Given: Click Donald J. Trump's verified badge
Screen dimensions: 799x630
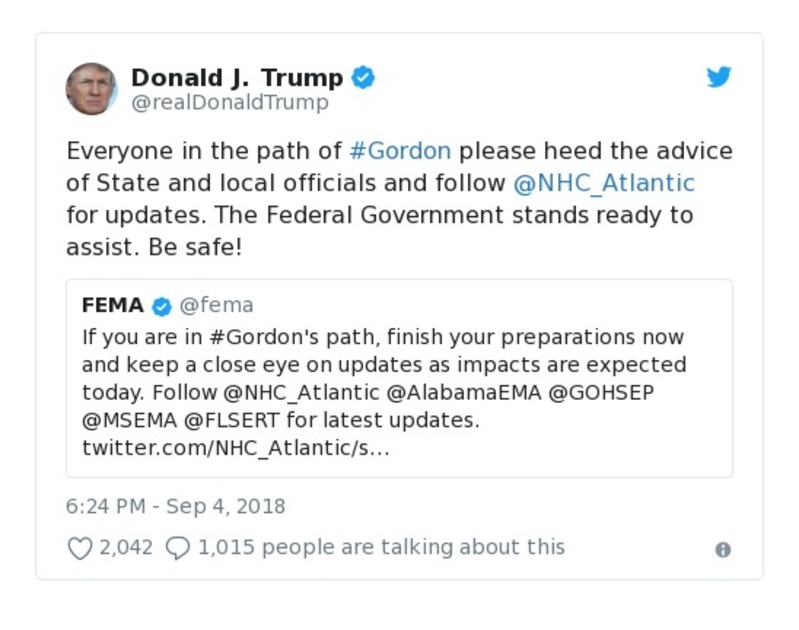Looking at the screenshot, I should point(363,77).
